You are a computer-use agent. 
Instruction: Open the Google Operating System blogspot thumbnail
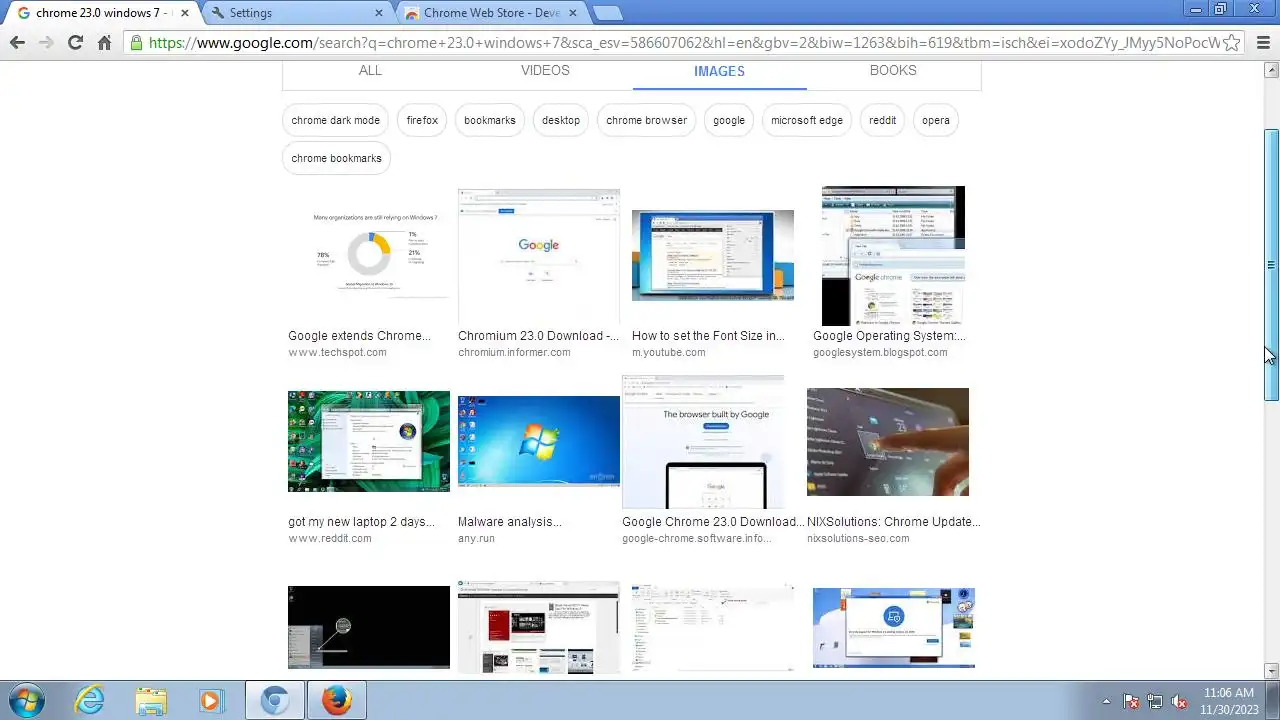coord(893,255)
